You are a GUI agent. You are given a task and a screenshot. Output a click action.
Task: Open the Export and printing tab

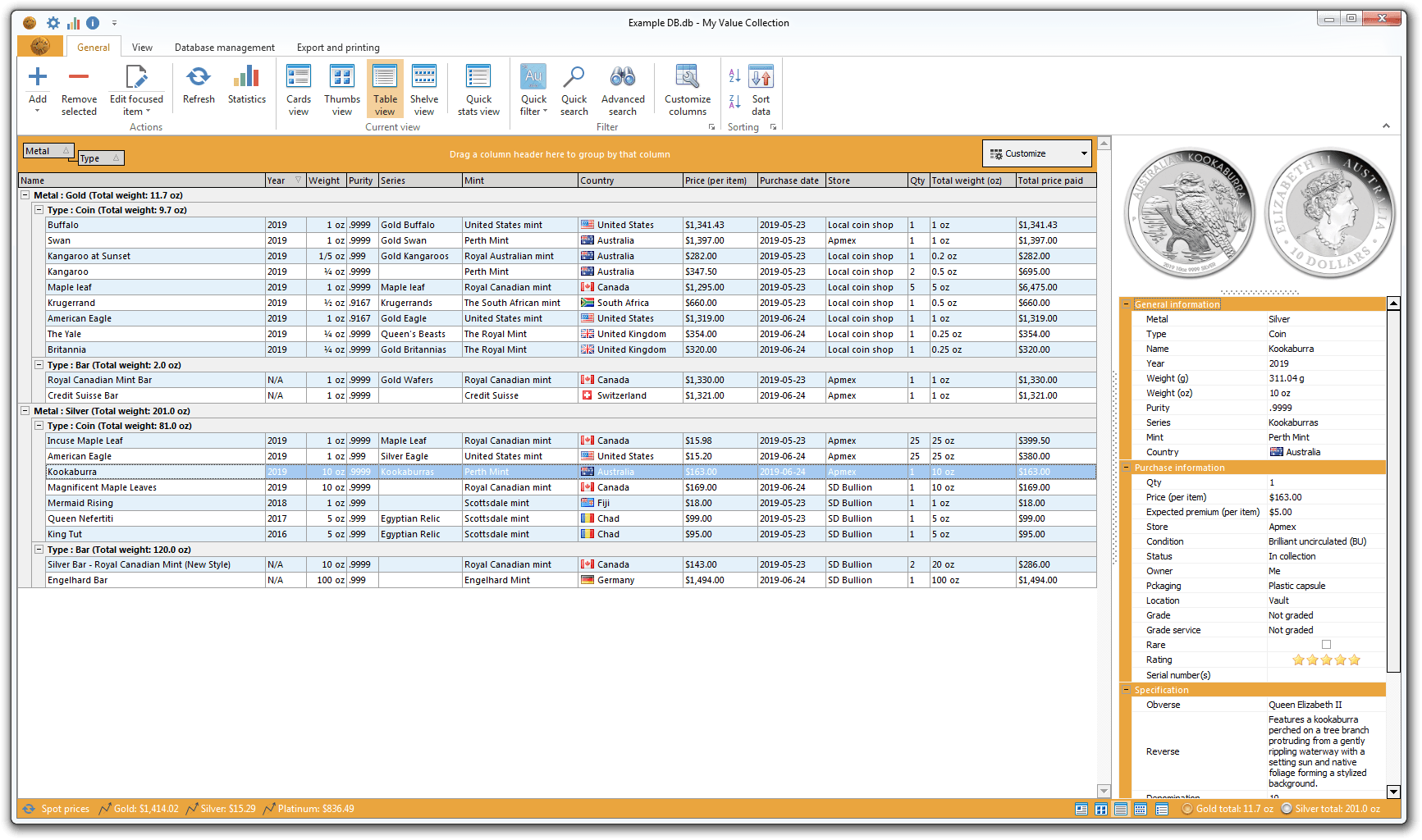(x=338, y=48)
